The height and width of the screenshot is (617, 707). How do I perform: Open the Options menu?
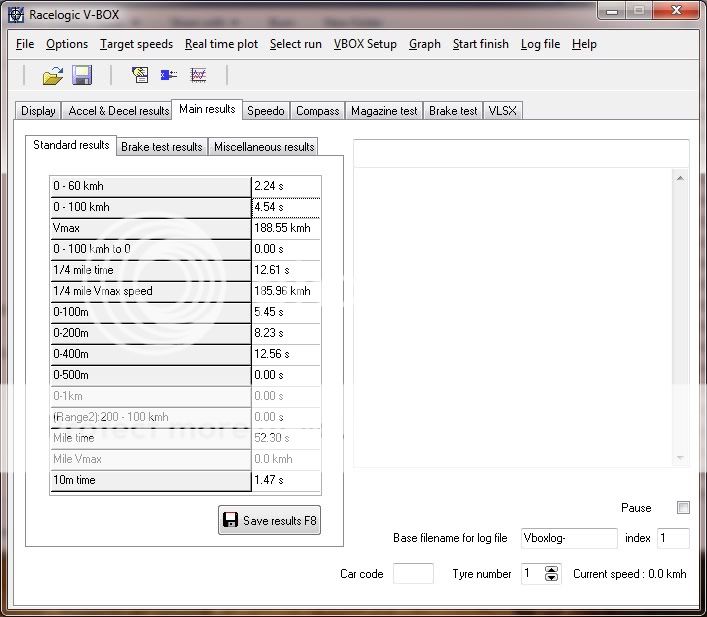click(x=67, y=44)
